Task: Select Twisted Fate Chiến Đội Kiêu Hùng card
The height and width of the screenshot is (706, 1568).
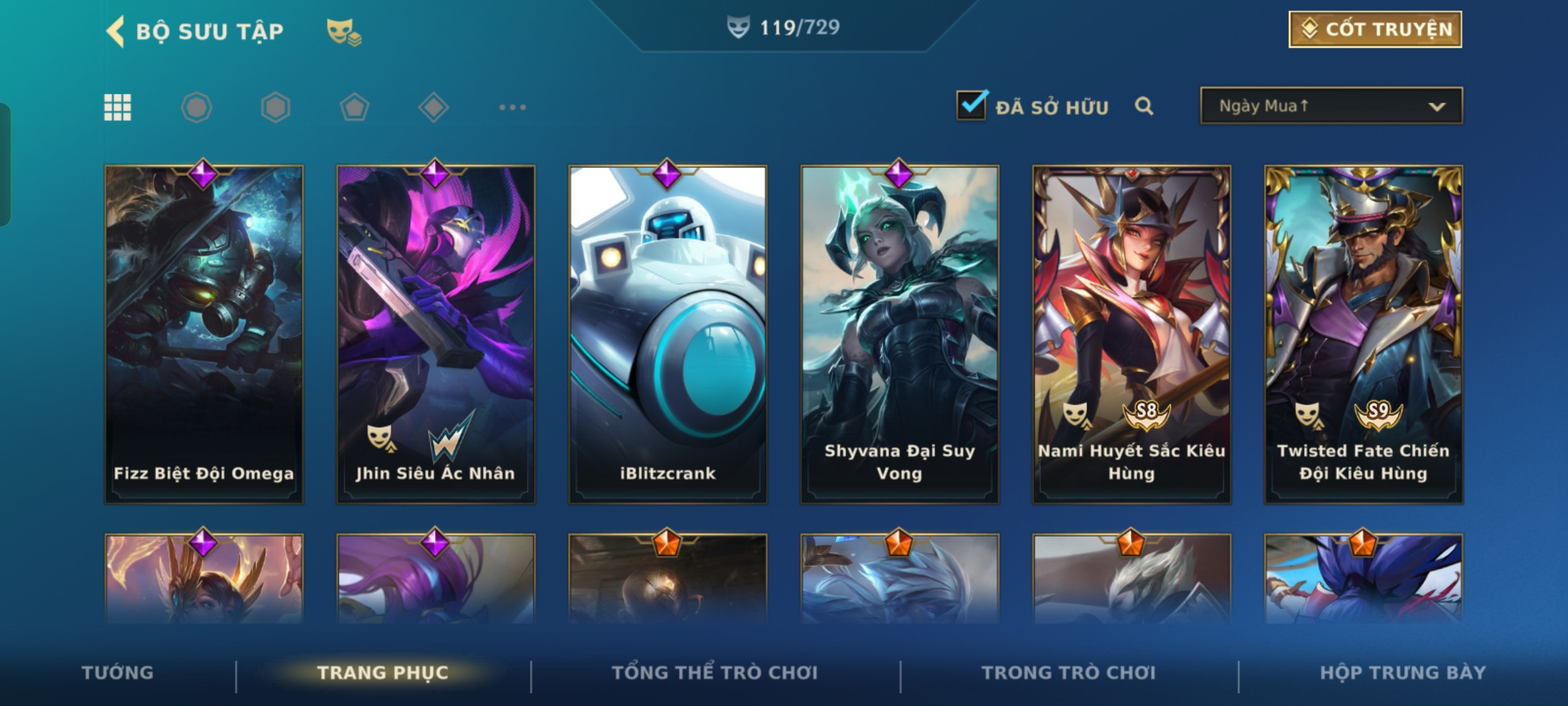Action: [1364, 335]
